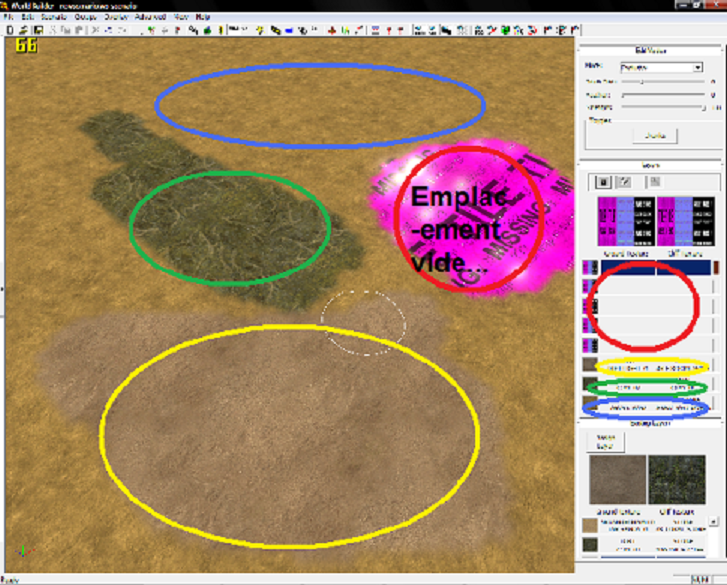The width and height of the screenshot is (727, 585).
Task: Open the Edit menu
Action: click(27, 17)
